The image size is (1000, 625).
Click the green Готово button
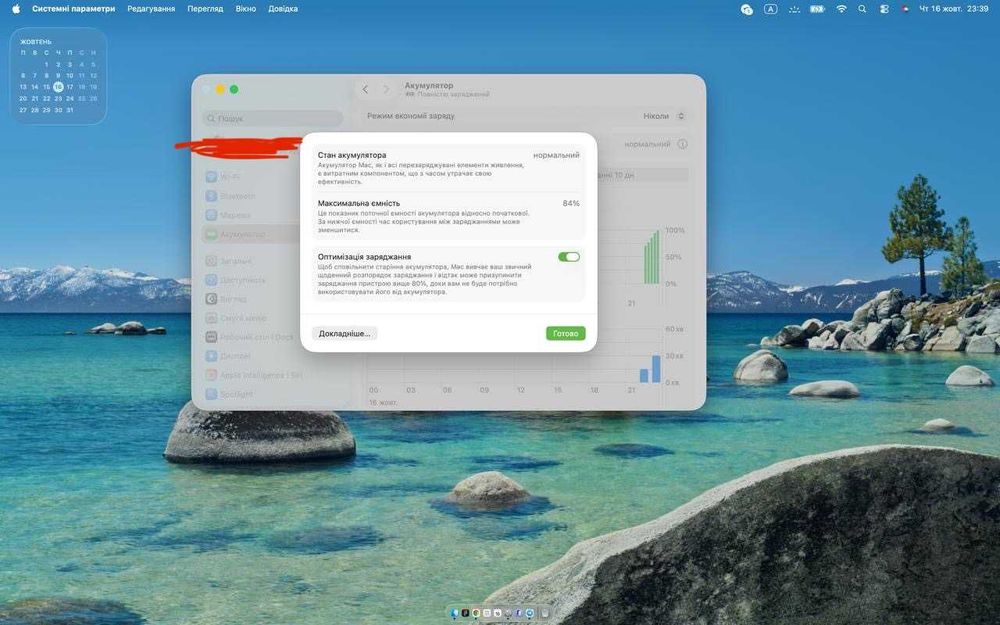[x=565, y=334]
